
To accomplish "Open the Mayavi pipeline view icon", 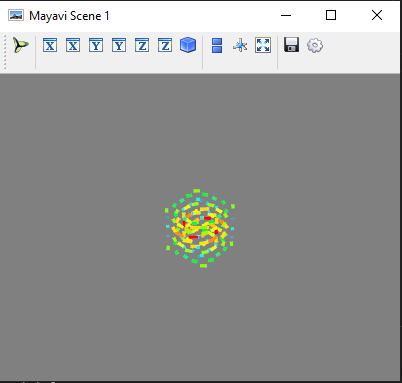I will (x=21, y=45).
